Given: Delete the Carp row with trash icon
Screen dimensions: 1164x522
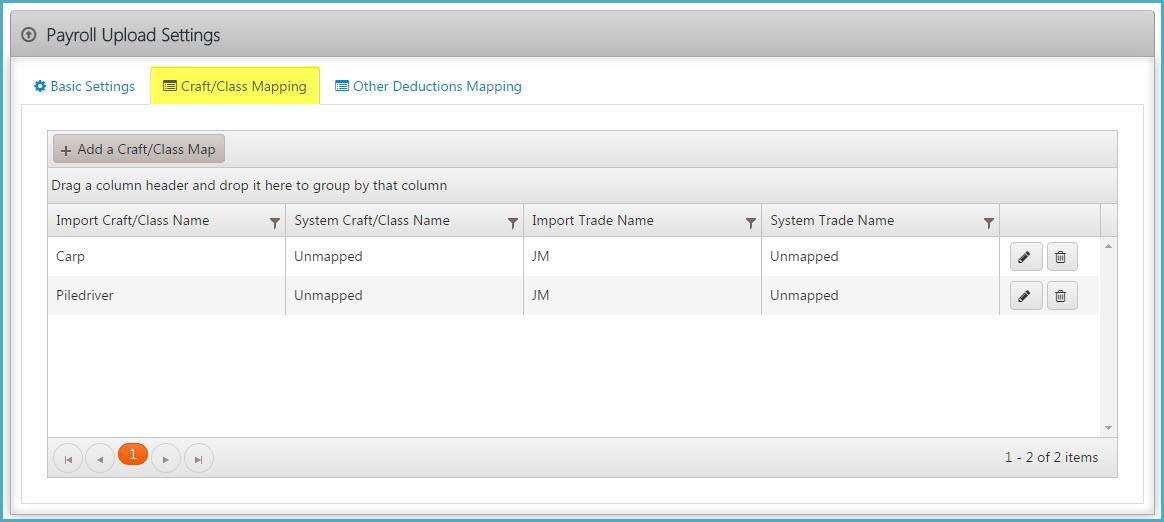Looking at the screenshot, I should tap(1062, 257).
